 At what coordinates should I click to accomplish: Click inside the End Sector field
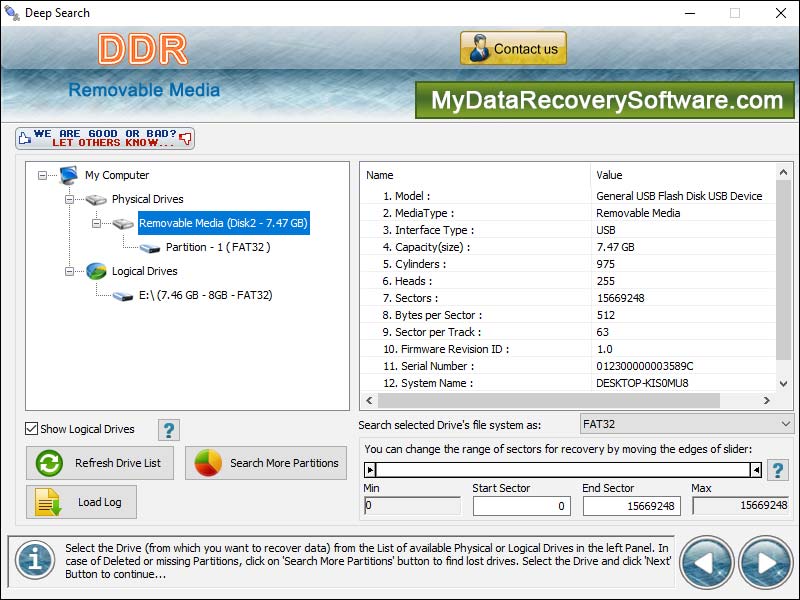pos(630,506)
